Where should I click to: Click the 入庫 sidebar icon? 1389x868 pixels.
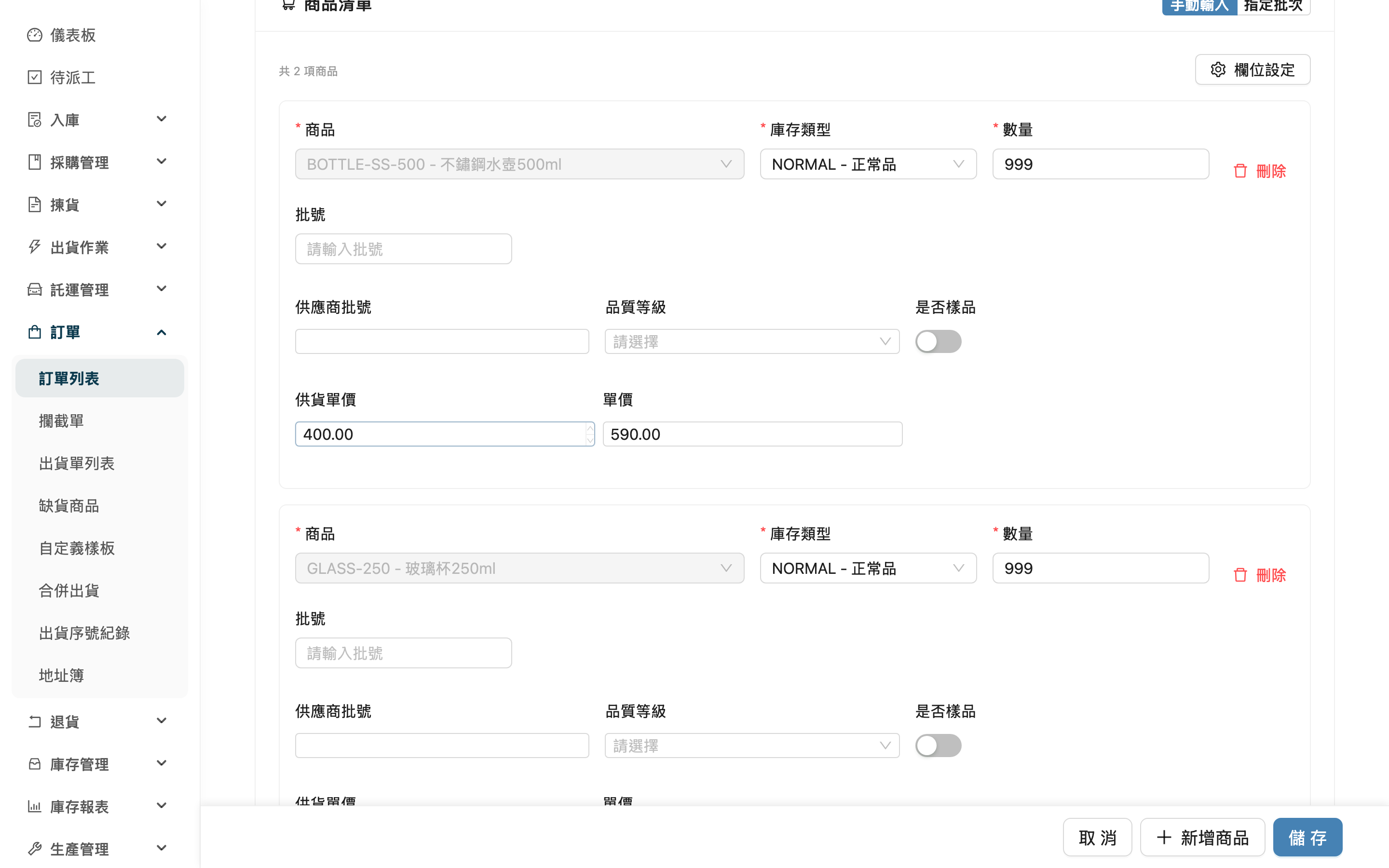tap(34, 120)
